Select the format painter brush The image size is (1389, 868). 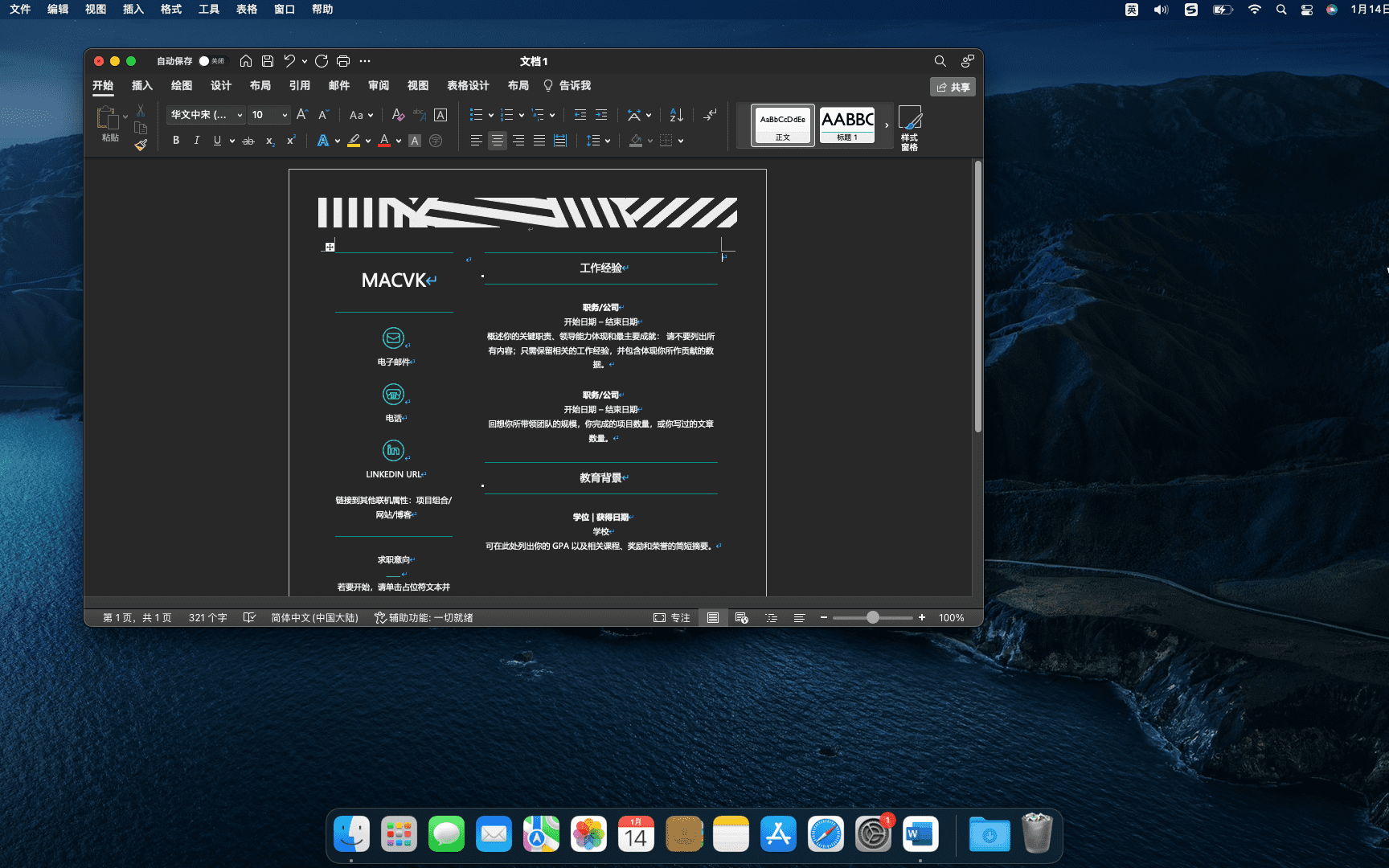[141, 145]
